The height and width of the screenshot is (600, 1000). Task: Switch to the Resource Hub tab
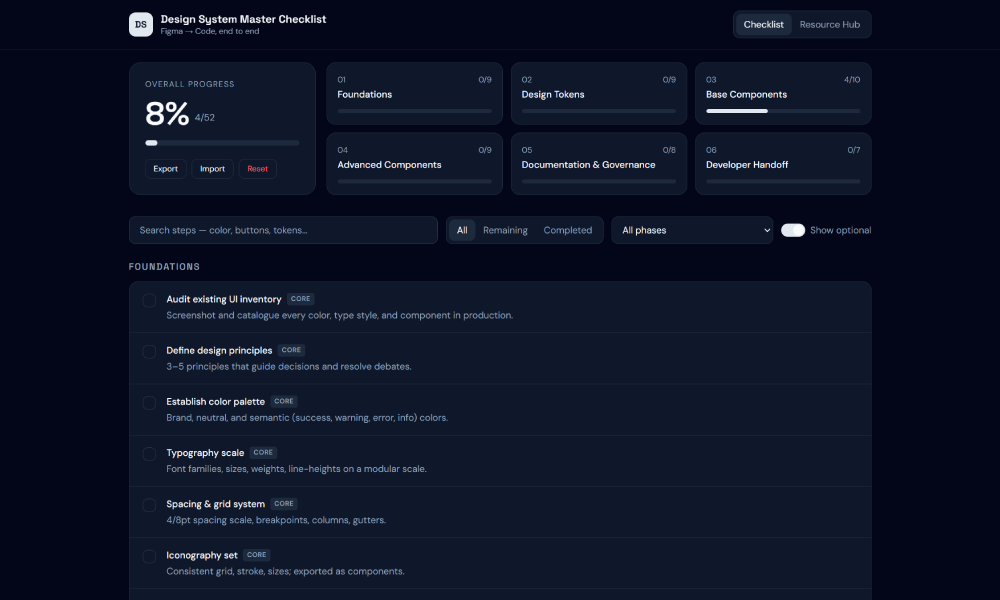(830, 24)
